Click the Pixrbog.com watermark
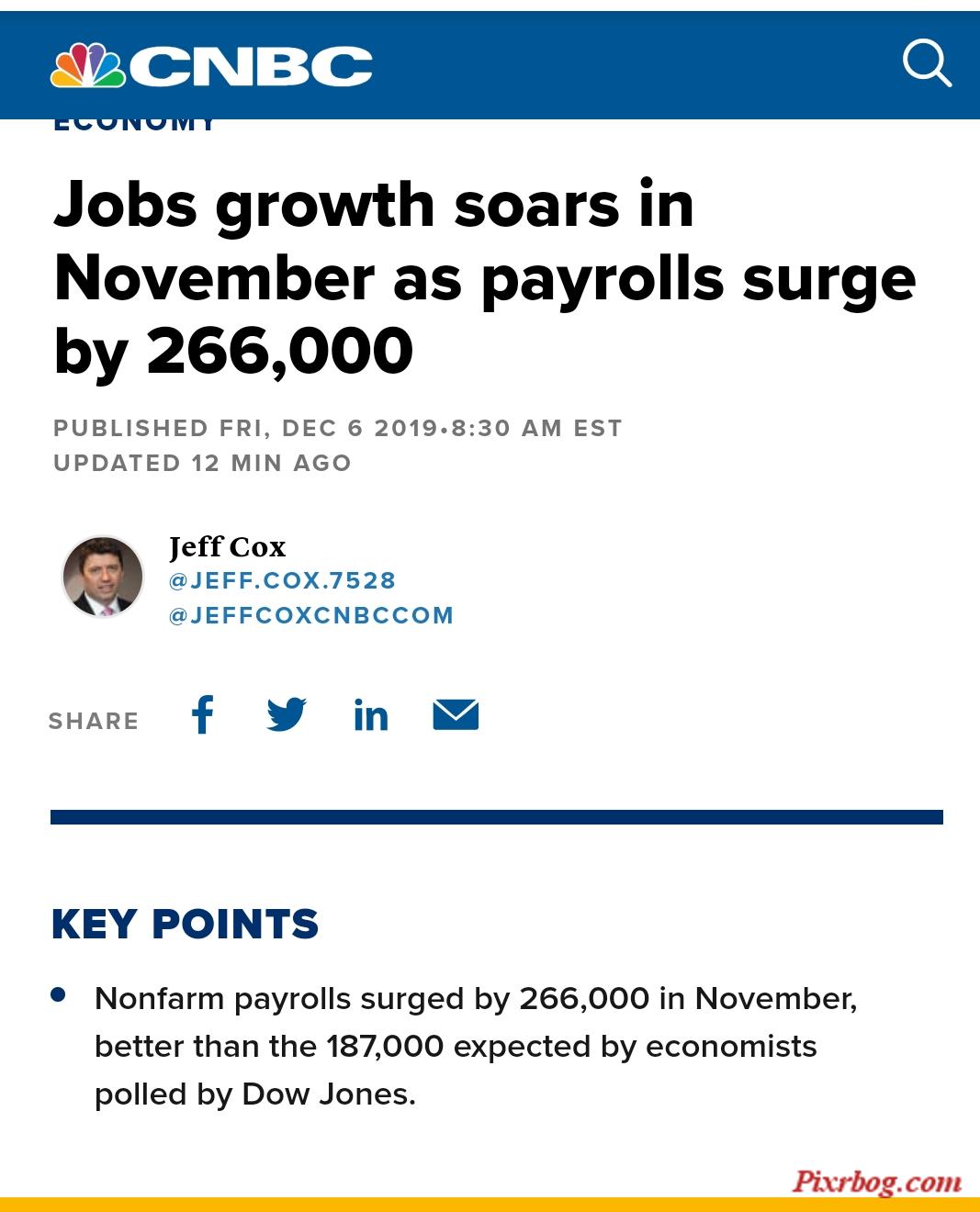 tap(877, 1181)
